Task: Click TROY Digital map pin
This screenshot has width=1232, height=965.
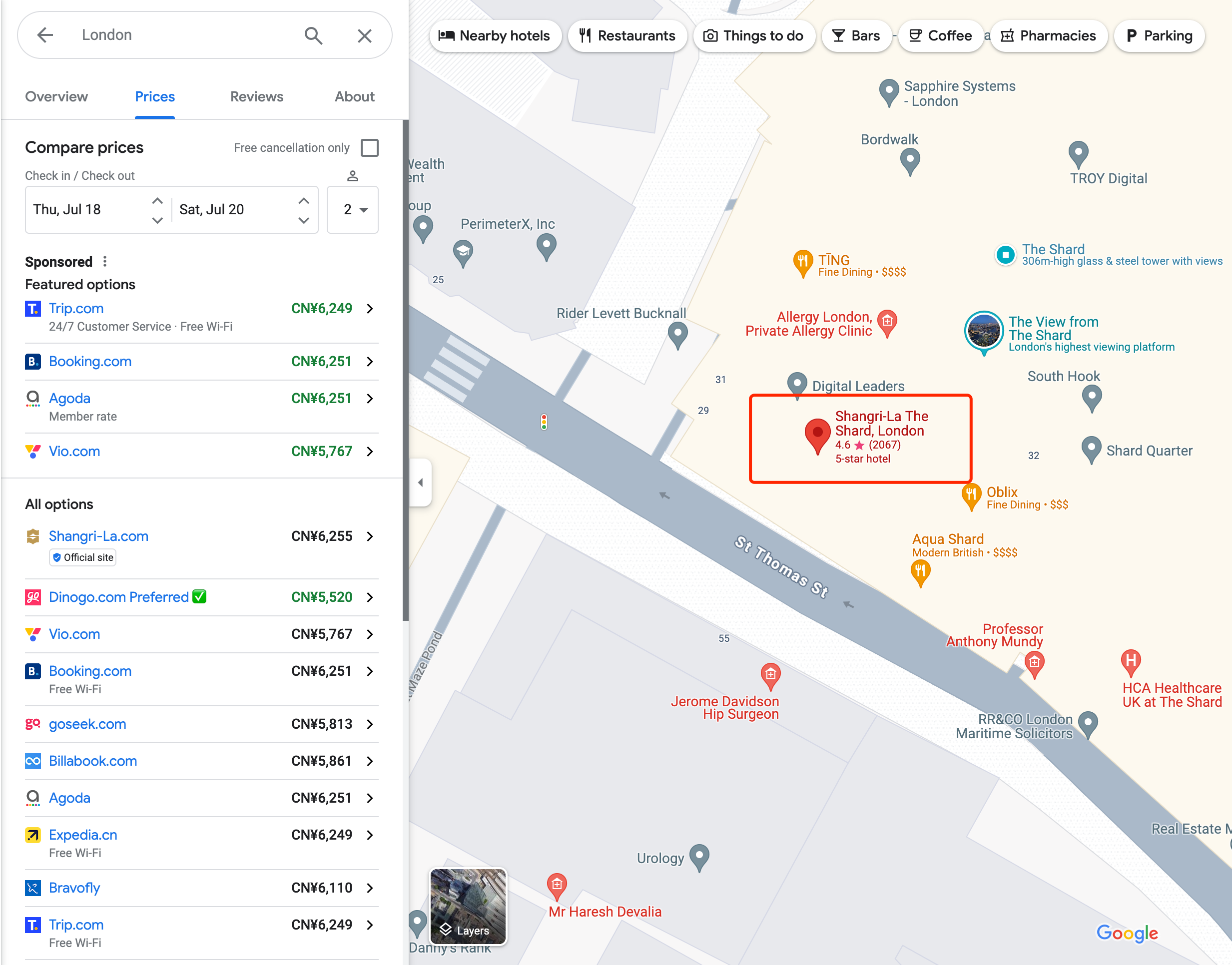Action: [1078, 154]
